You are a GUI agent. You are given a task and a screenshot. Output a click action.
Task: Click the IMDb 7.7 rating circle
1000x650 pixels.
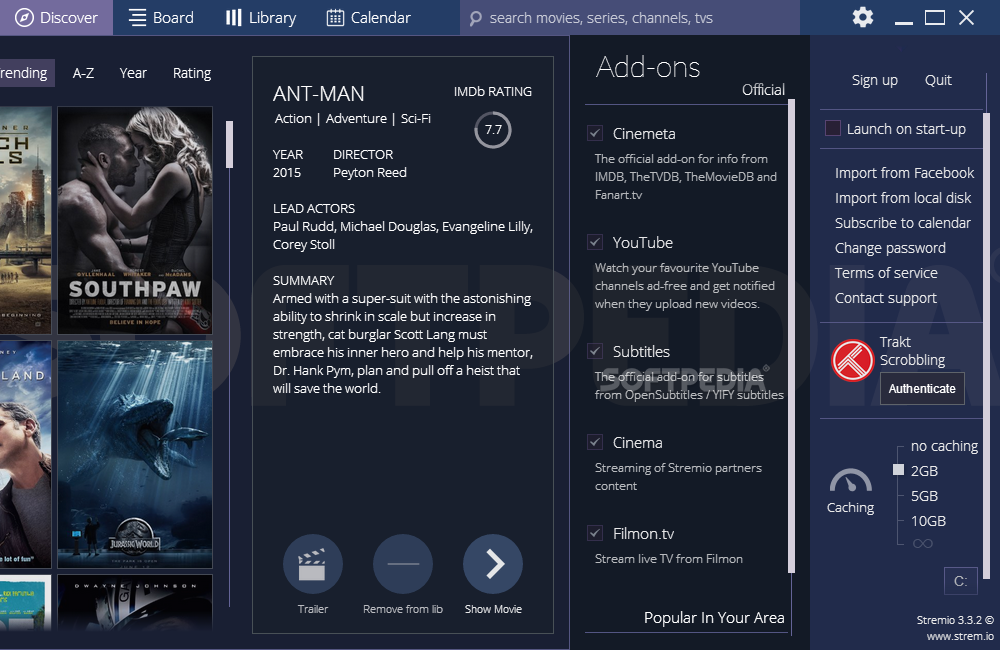493,130
